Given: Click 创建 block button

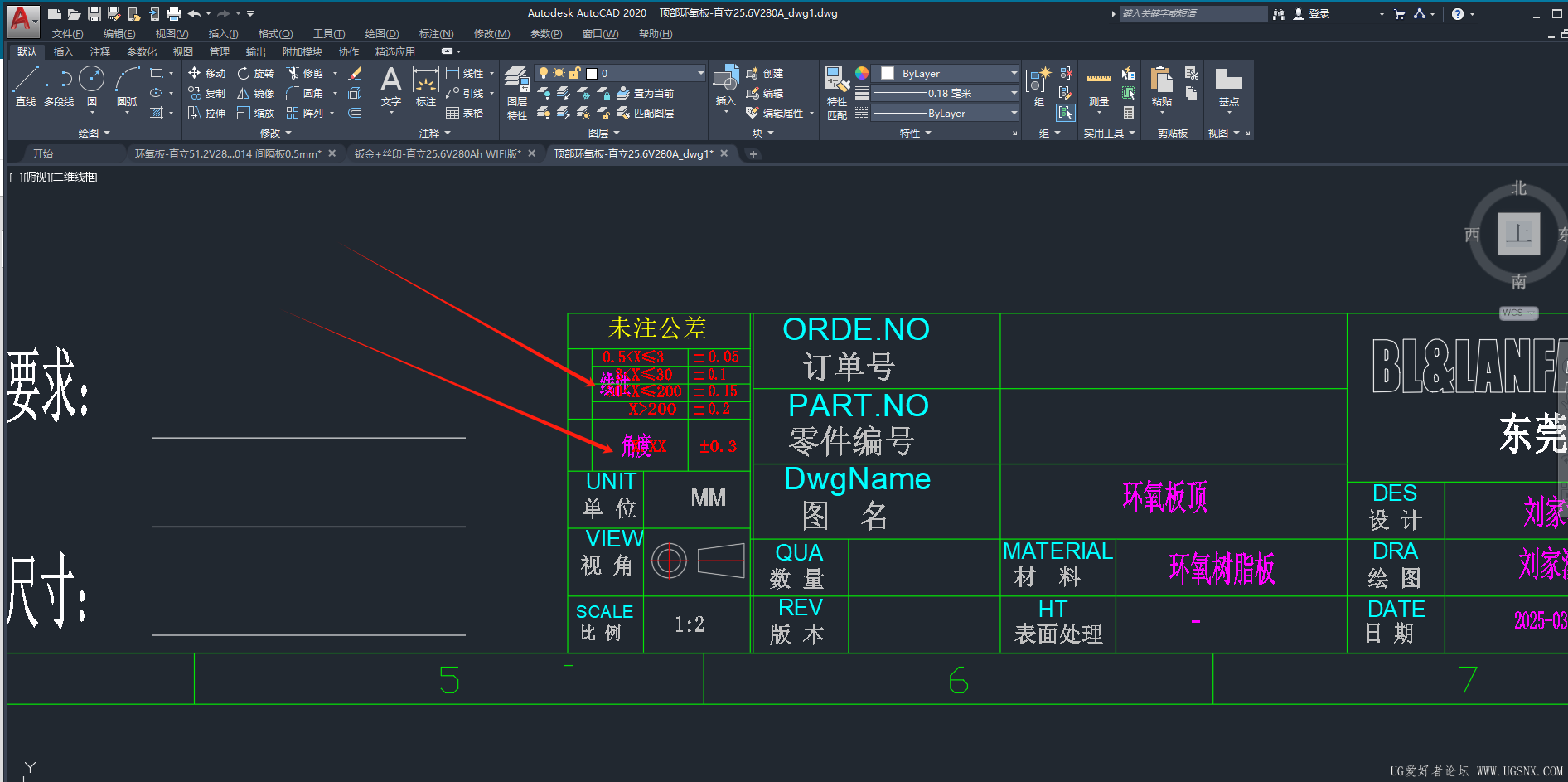Looking at the screenshot, I should pyautogui.click(x=765, y=73).
